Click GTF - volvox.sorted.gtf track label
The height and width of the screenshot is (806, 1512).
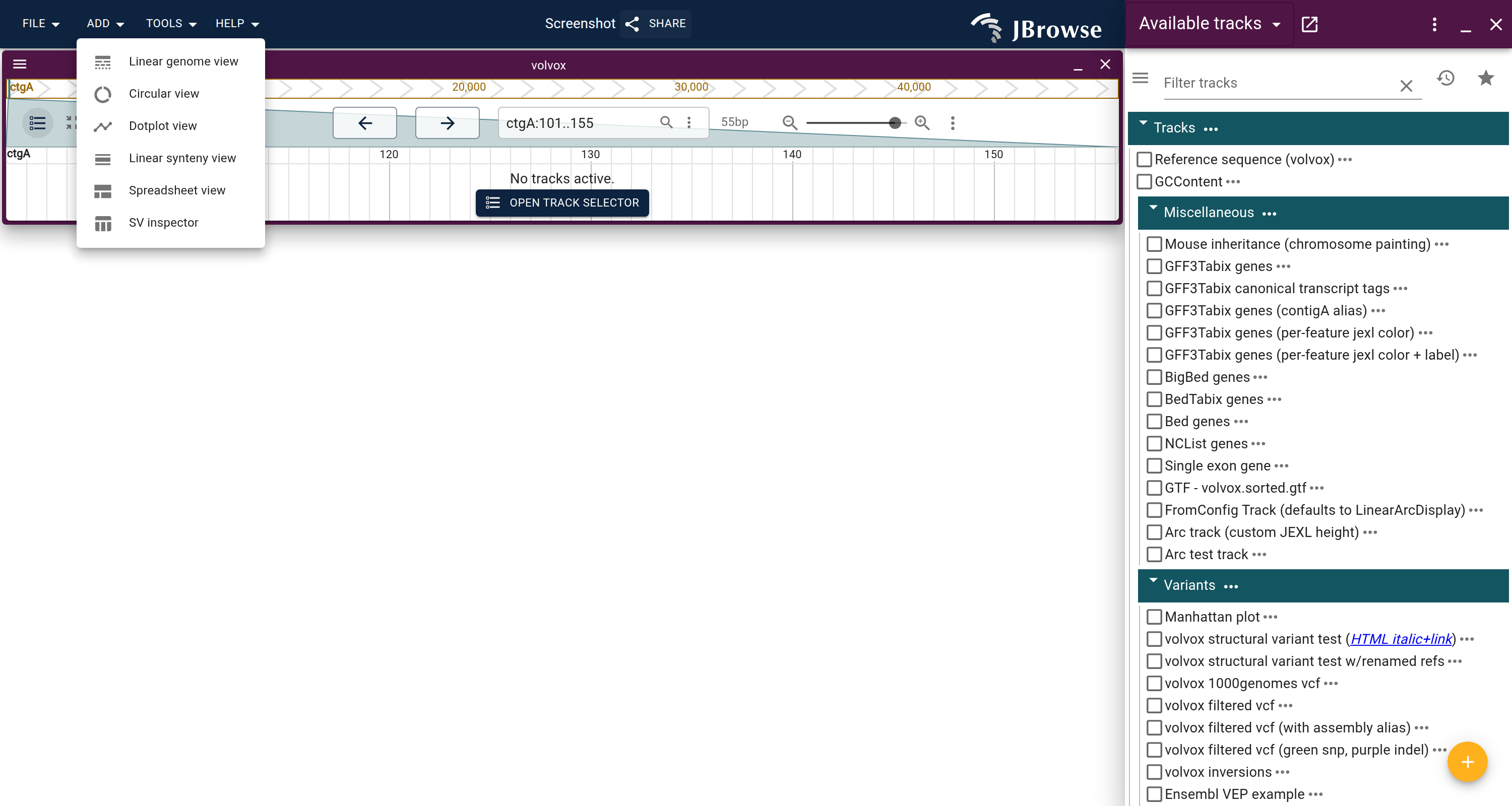(x=1235, y=488)
